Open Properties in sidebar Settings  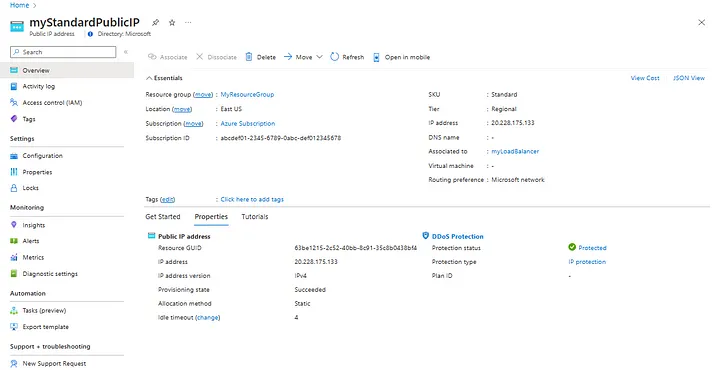(x=37, y=172)
